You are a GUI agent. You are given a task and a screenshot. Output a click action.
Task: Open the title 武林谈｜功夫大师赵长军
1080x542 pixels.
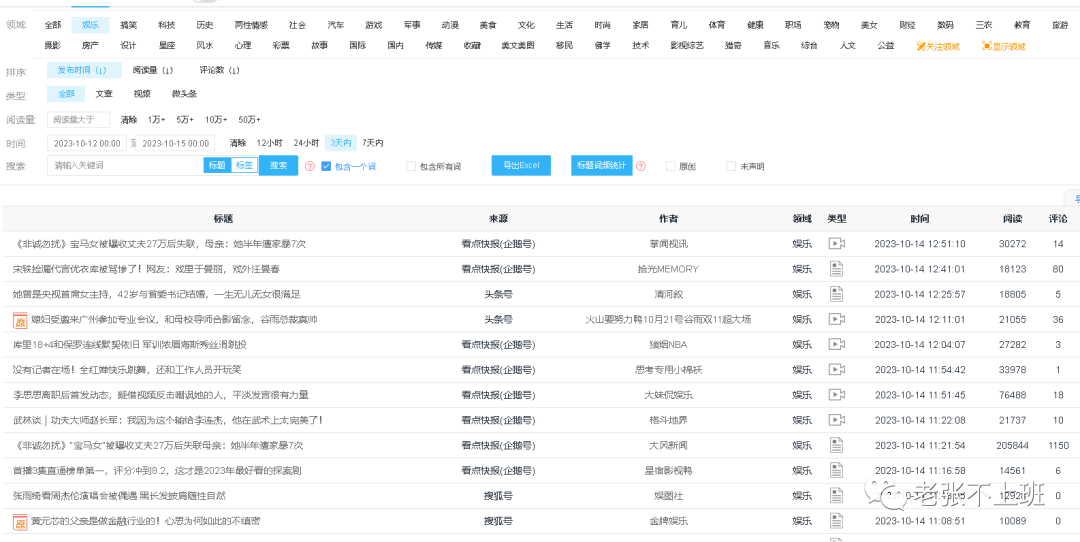(x=167, y=420)
